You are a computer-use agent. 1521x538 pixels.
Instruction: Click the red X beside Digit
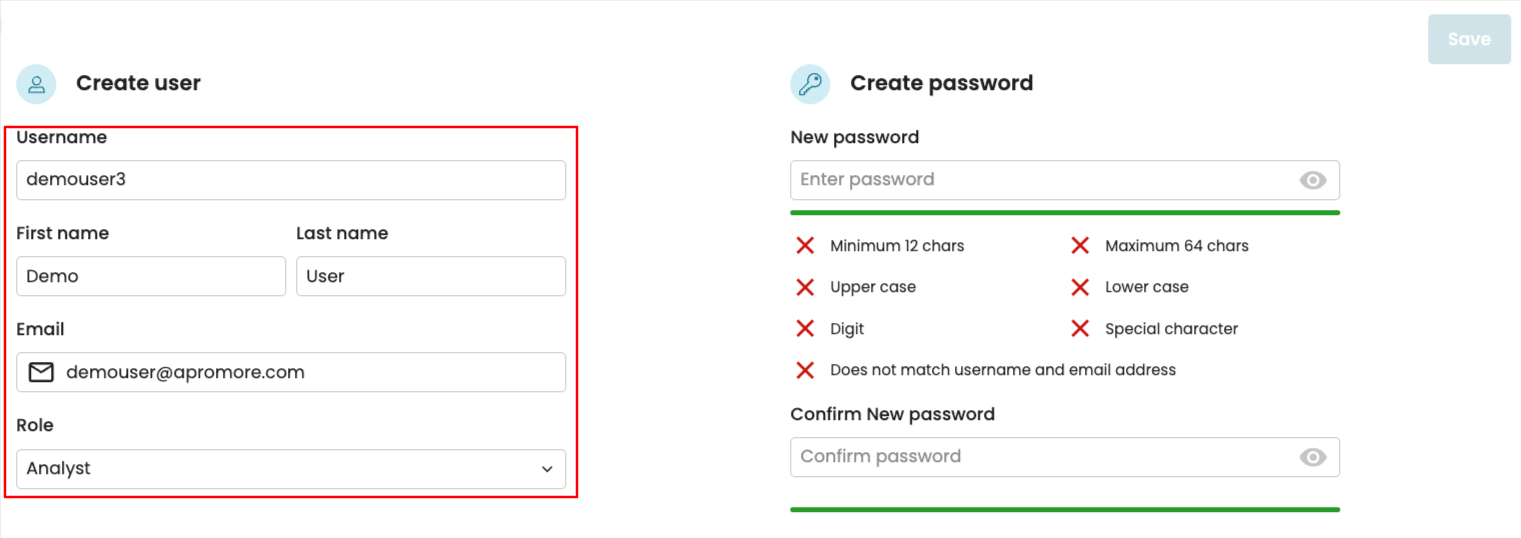pos(805,329)
